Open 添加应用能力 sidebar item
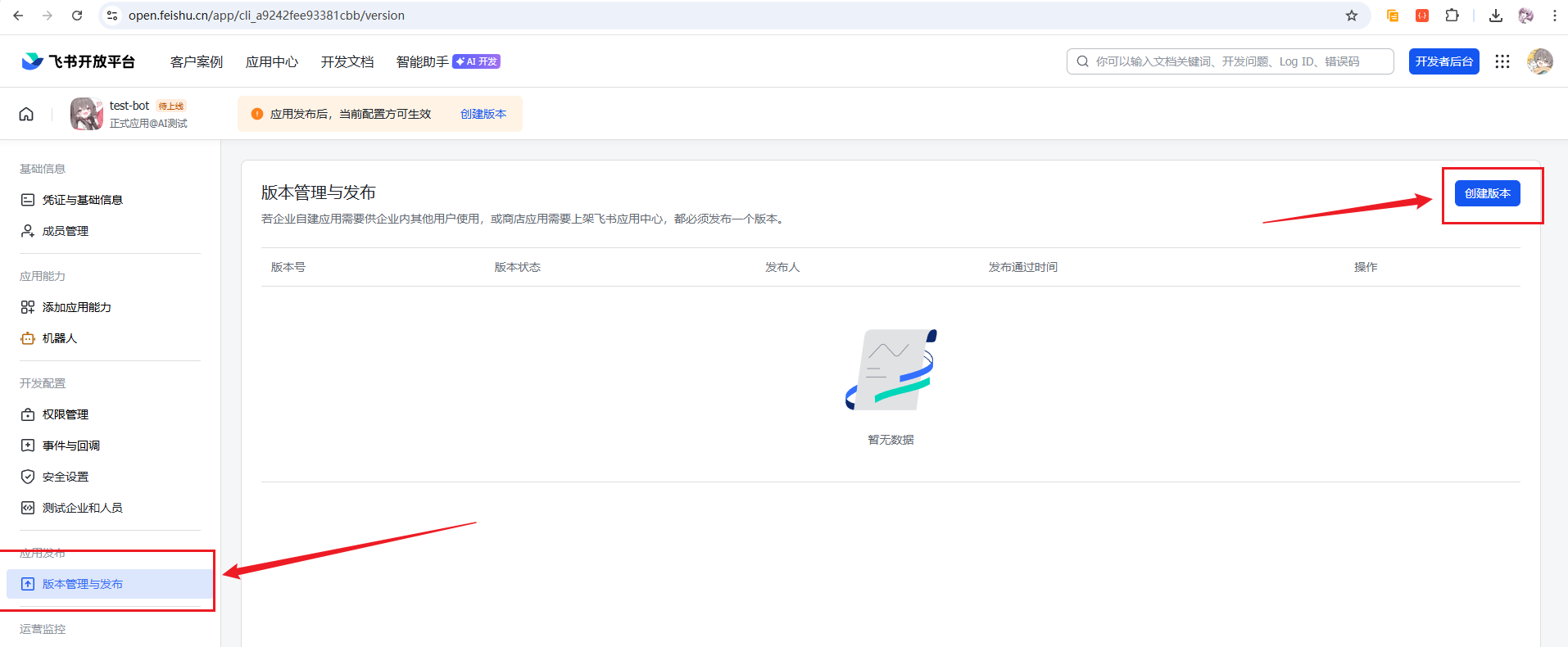The width and height of the screenshot is (1568, 647). point(76,307)
